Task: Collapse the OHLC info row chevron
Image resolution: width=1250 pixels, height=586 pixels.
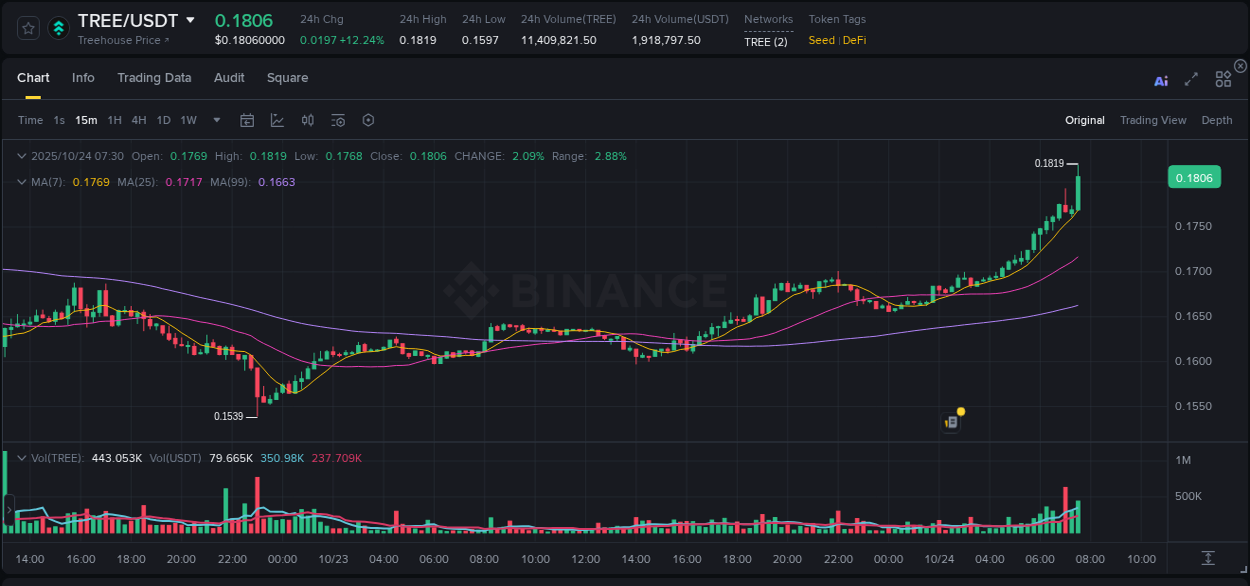Action: pyautogui.click(x=22, y=156)
